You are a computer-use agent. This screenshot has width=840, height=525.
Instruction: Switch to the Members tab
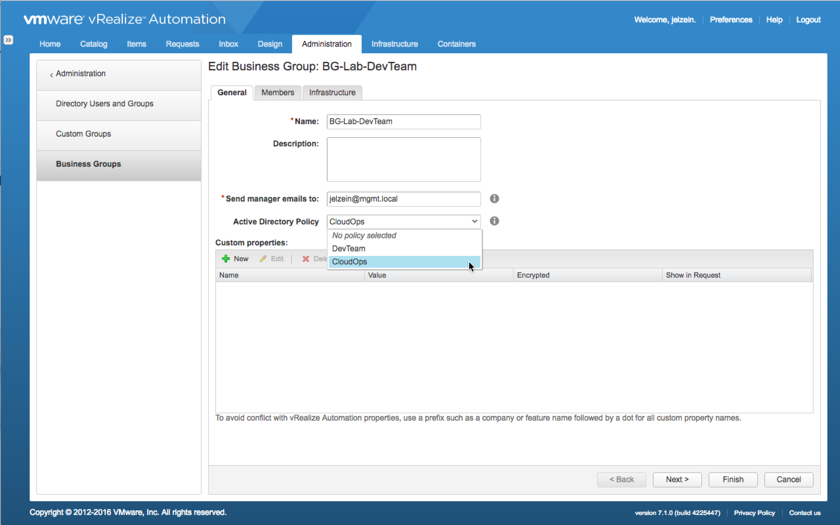pyautogui.click(x=277, y=92)
